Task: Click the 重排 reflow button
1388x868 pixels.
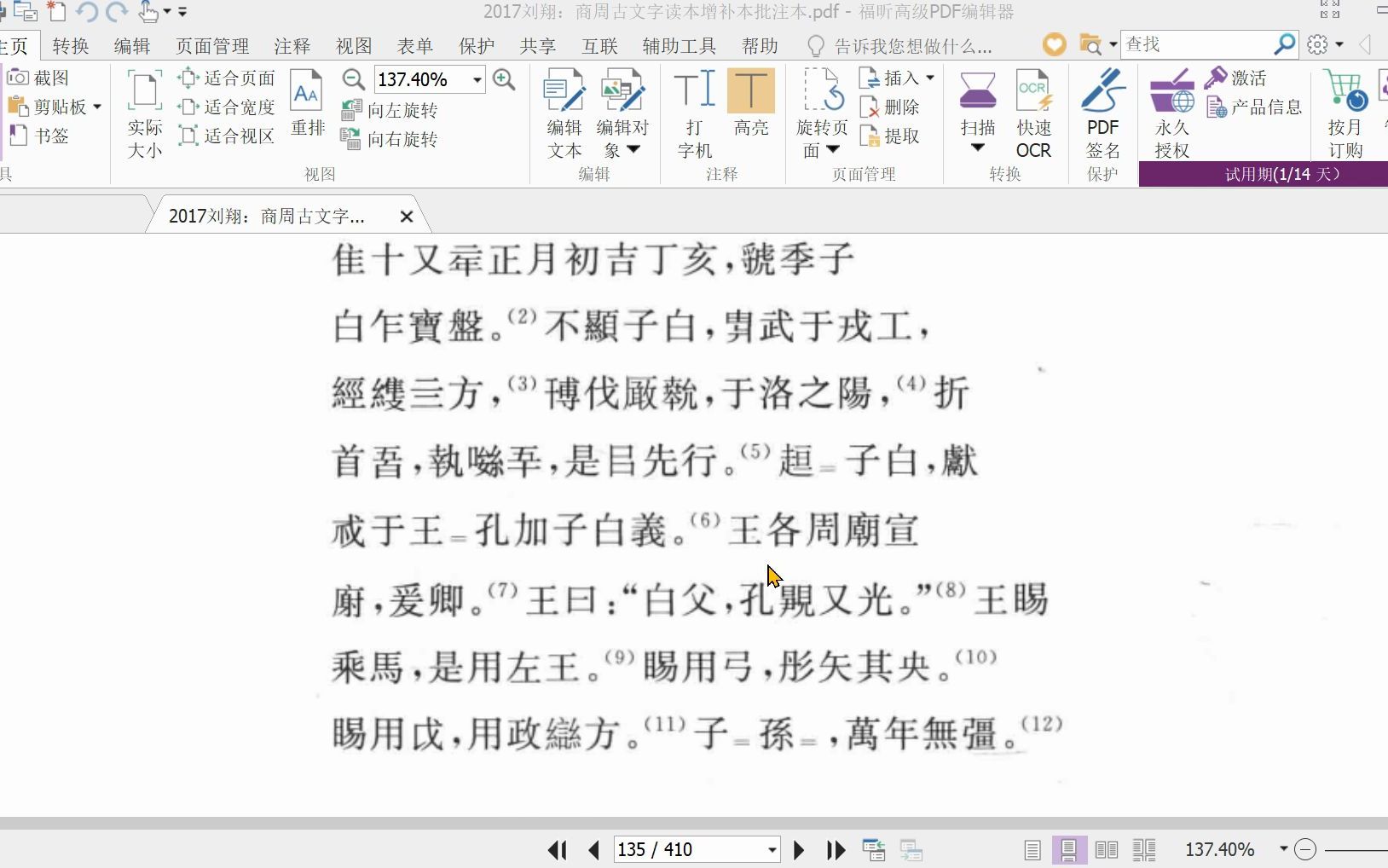Action: 307,103
